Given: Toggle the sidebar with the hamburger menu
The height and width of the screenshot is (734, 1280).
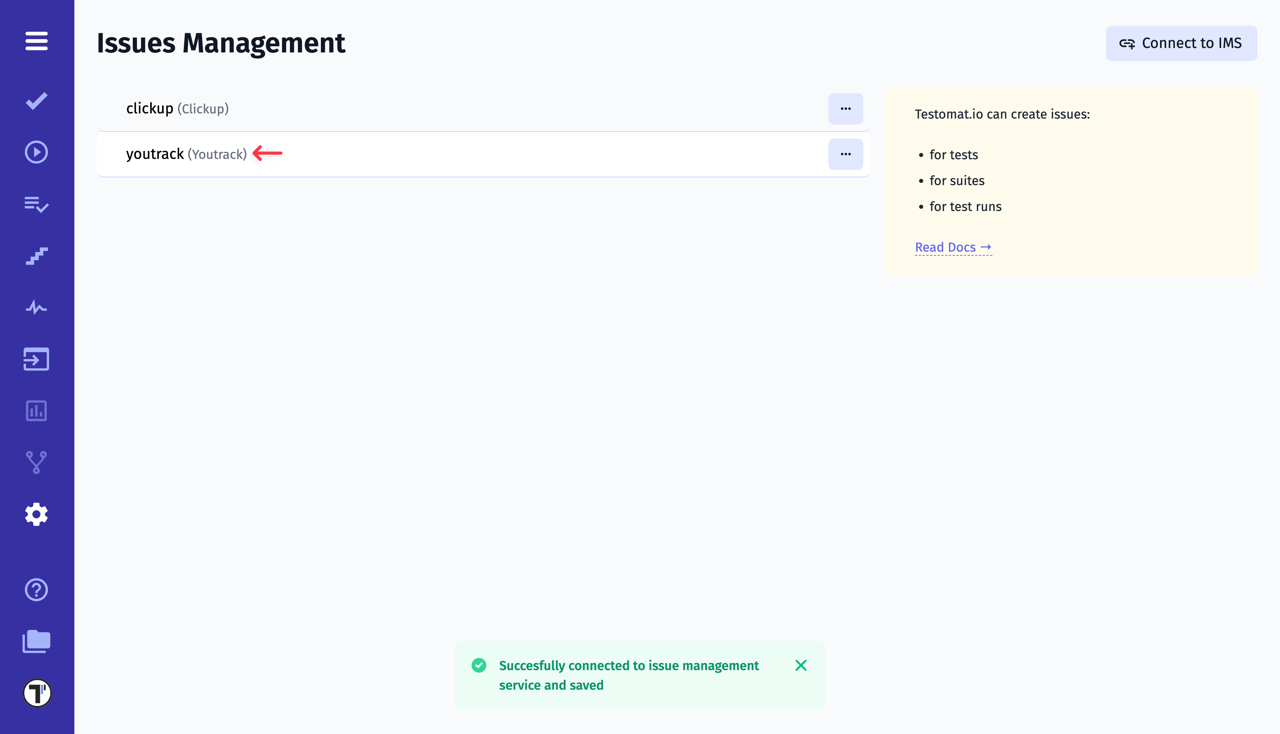Looking at the screenshot, I should [36, 41].
